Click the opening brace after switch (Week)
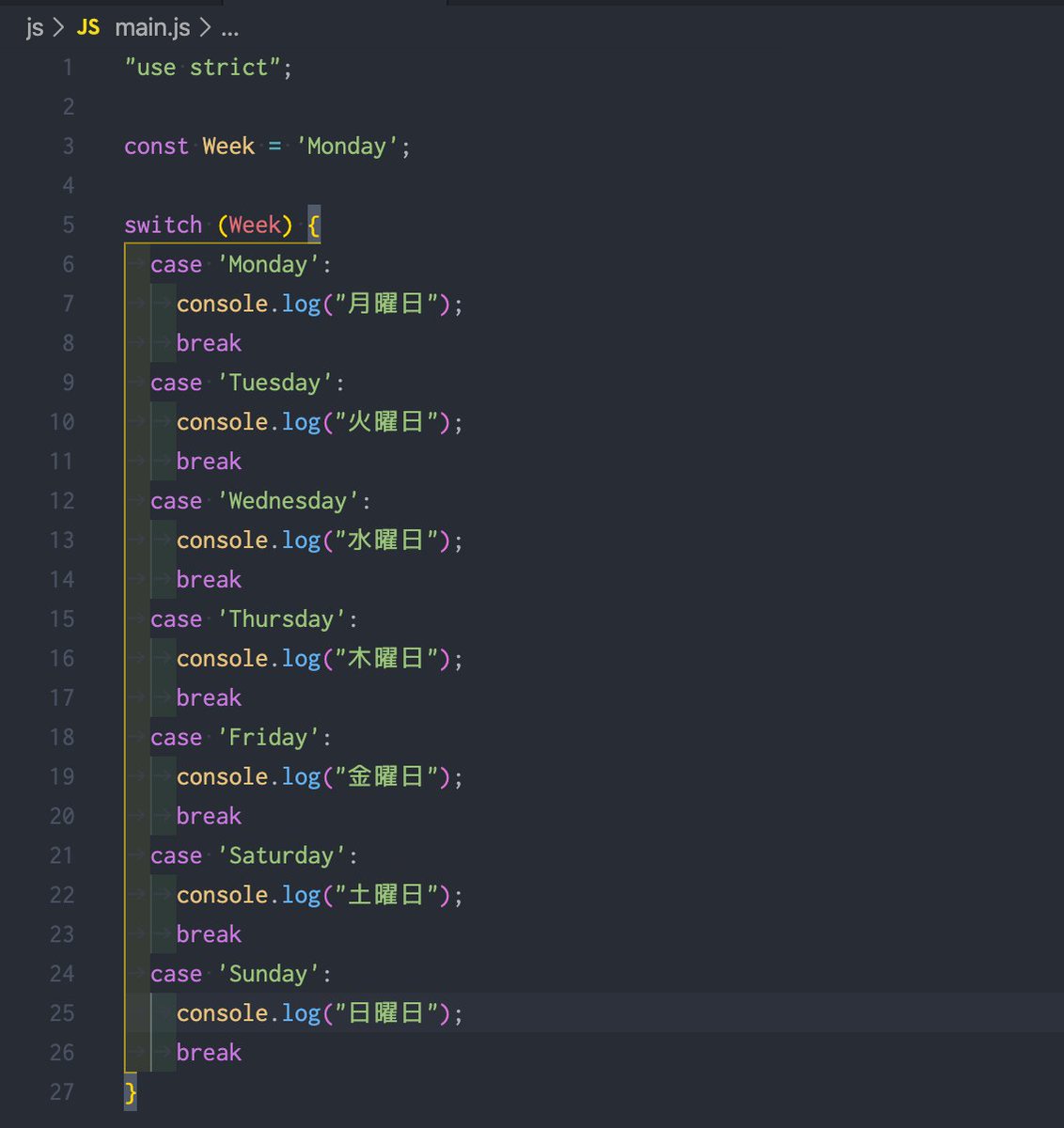This screenshot has width=1064, height=1128. coord(314,226)
